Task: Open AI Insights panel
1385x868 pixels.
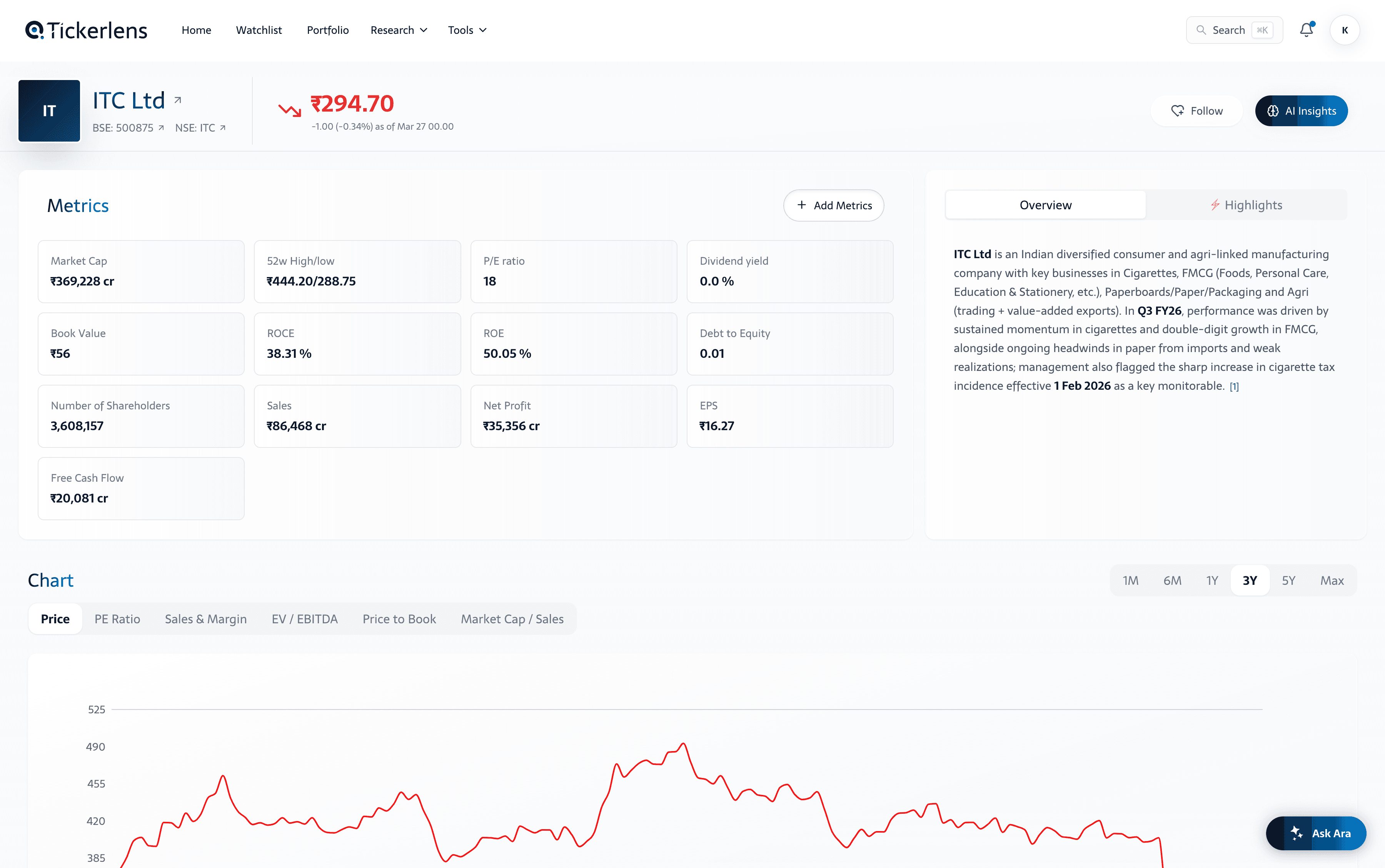Action: pos(1301,111)
